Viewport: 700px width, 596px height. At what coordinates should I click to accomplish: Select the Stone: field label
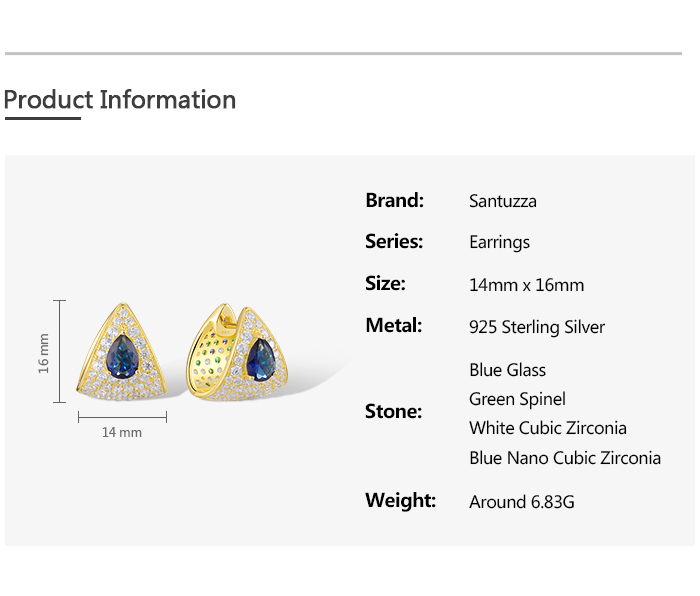point(393,412)
